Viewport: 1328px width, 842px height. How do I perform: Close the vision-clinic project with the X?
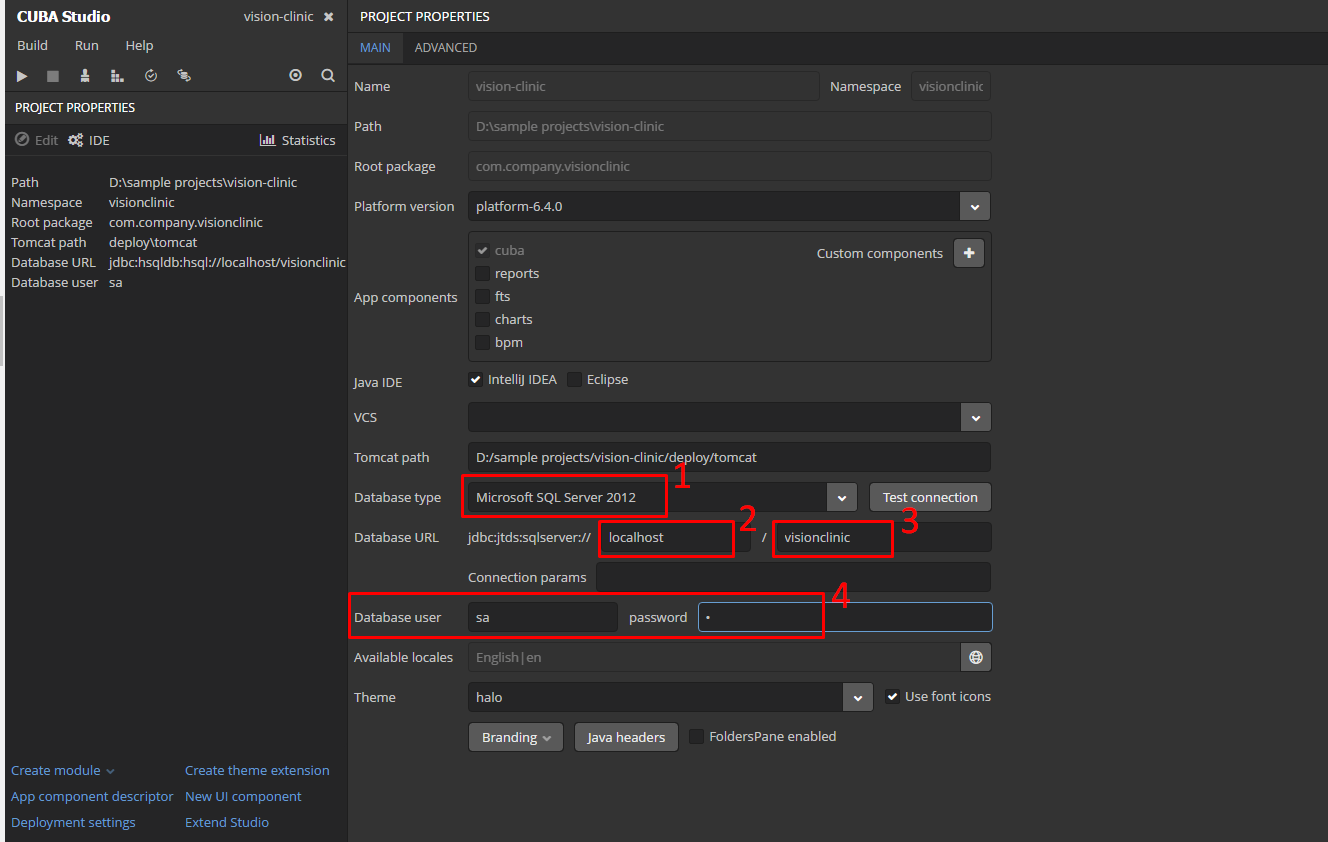(328, 17)
